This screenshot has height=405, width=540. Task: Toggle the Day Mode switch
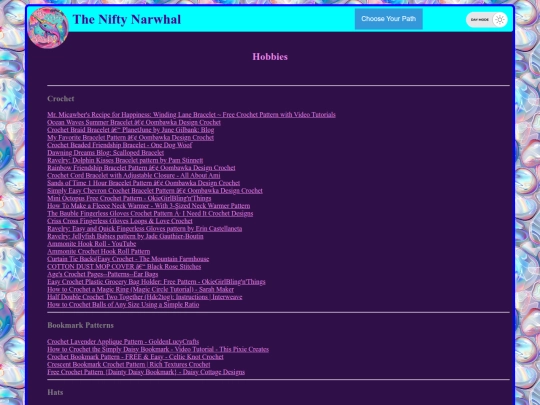[x=487, y=20]
